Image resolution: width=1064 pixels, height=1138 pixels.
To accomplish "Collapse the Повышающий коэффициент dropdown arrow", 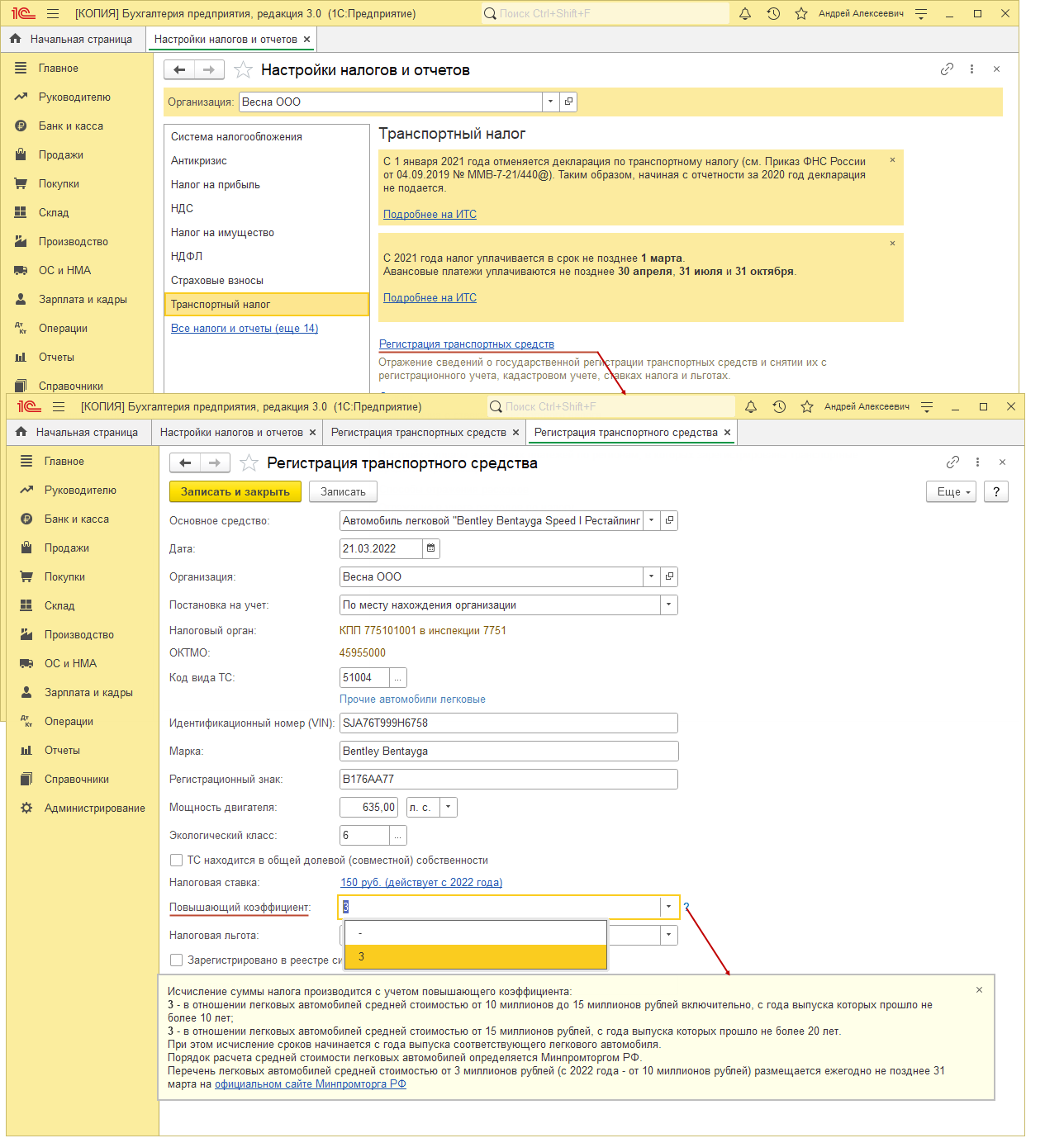I will click(669, 907).
